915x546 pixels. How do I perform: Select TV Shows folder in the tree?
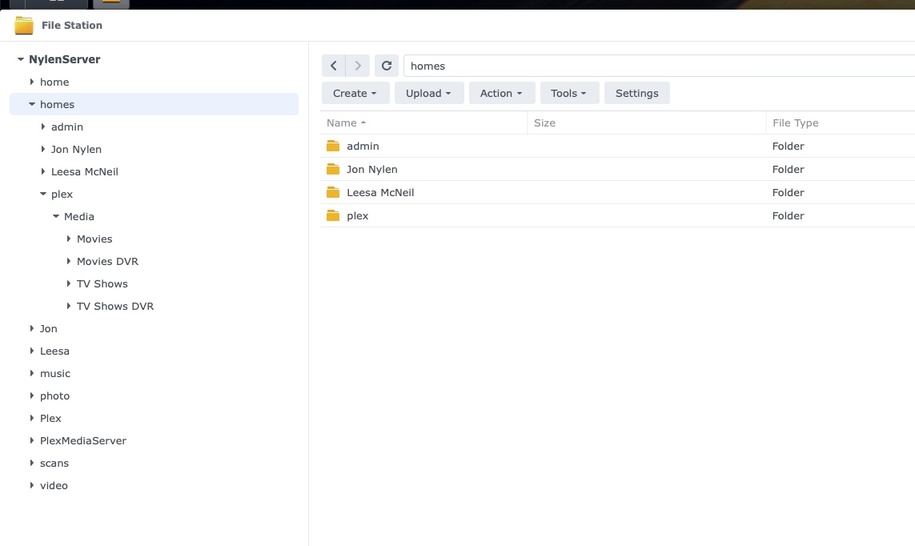click(102, 284)
